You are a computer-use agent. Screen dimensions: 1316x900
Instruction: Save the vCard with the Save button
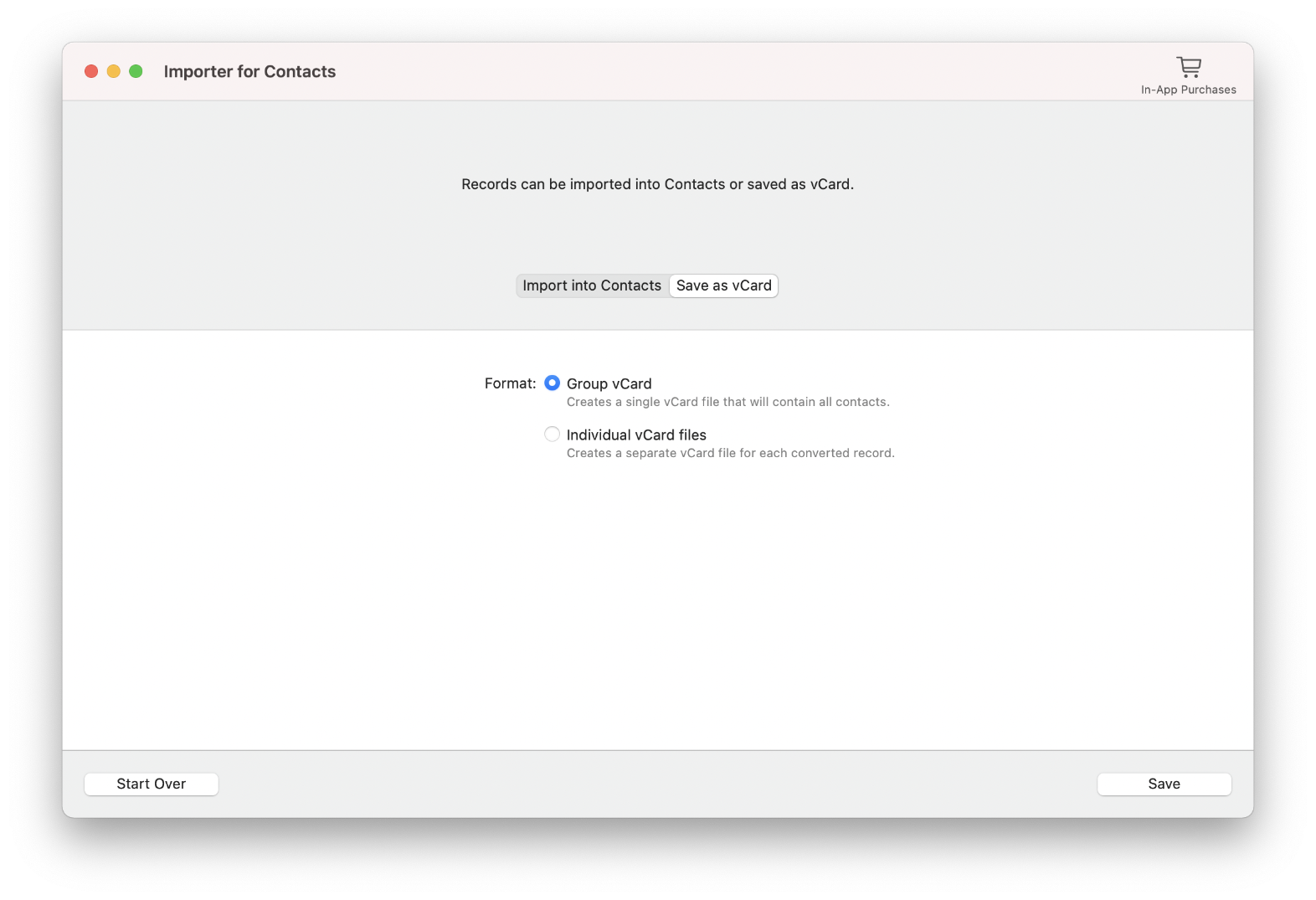point(1164,784)
